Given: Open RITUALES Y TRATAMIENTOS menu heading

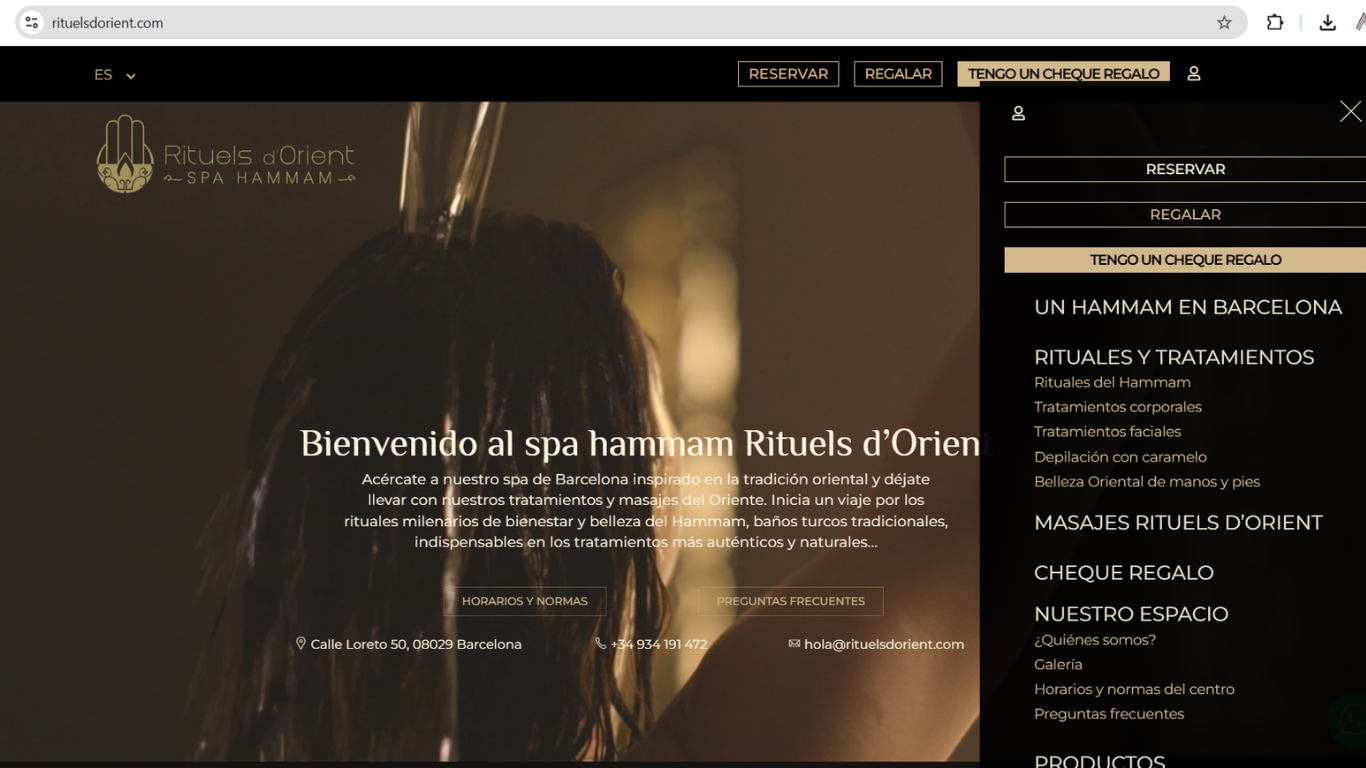Looking at the screenshot, I should 1174,357.
